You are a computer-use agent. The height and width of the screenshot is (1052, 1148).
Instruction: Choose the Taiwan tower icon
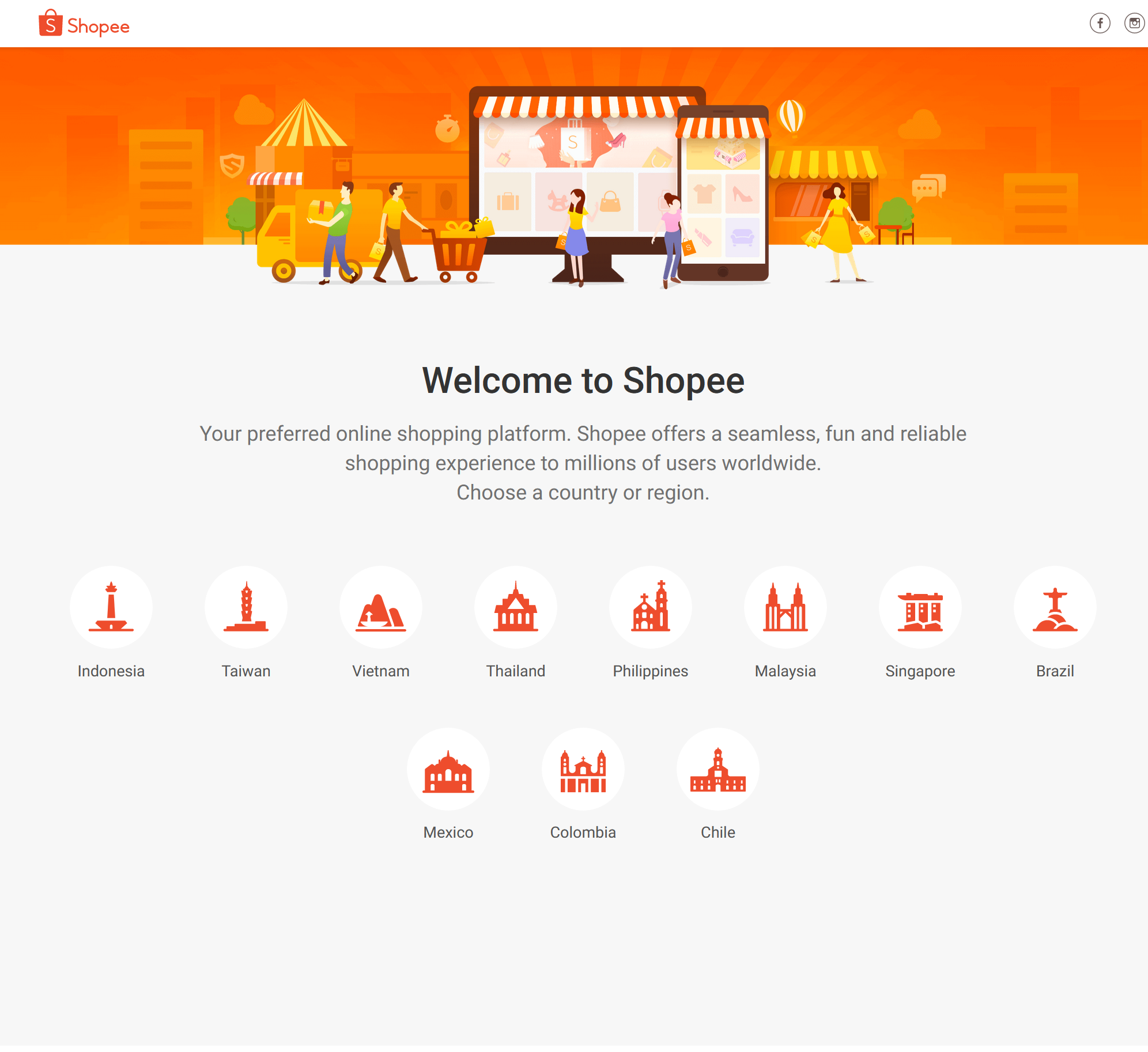point(246,607)
